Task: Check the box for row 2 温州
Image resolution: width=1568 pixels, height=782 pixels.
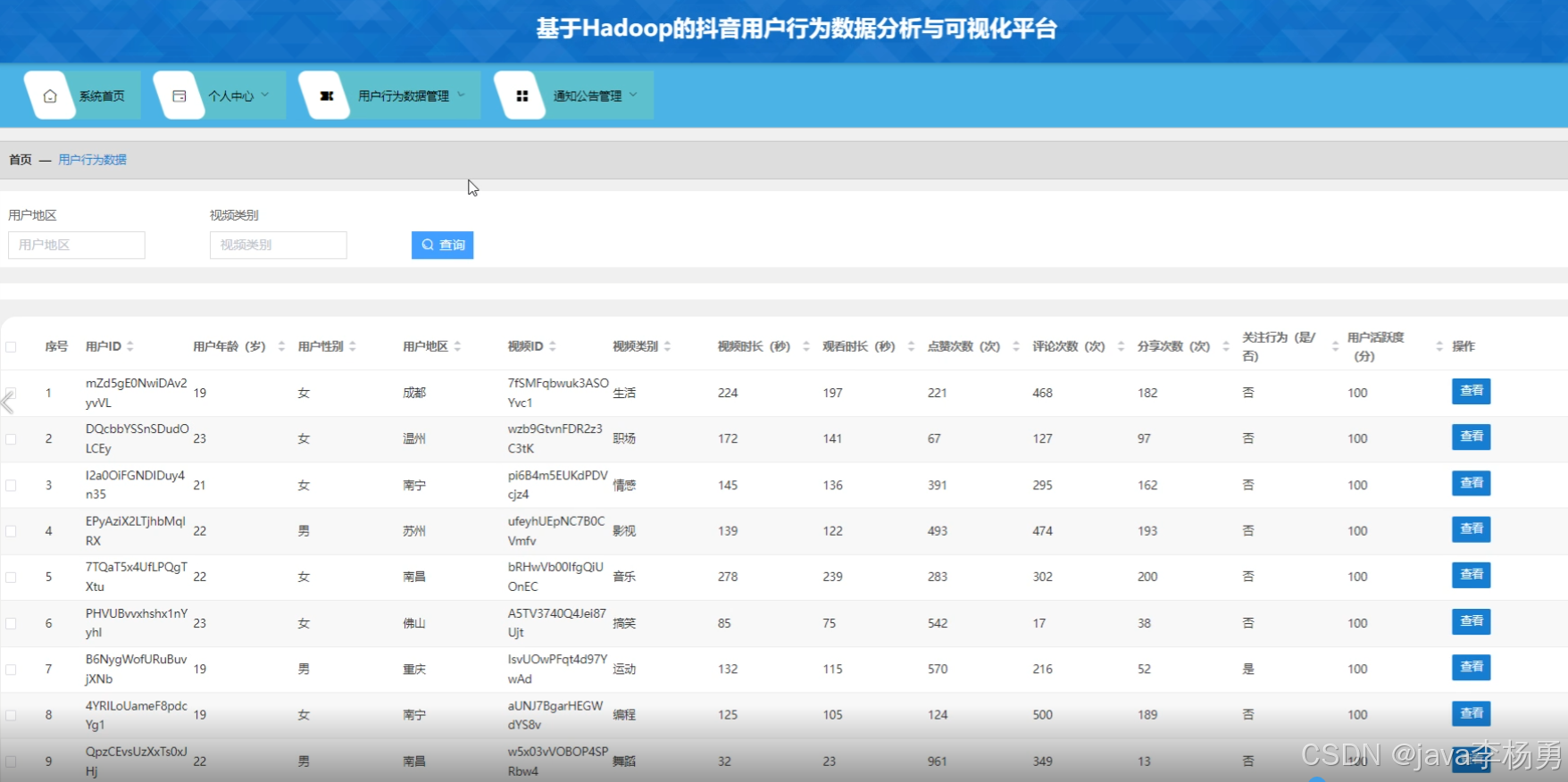Action: click(x=11, y=438)
